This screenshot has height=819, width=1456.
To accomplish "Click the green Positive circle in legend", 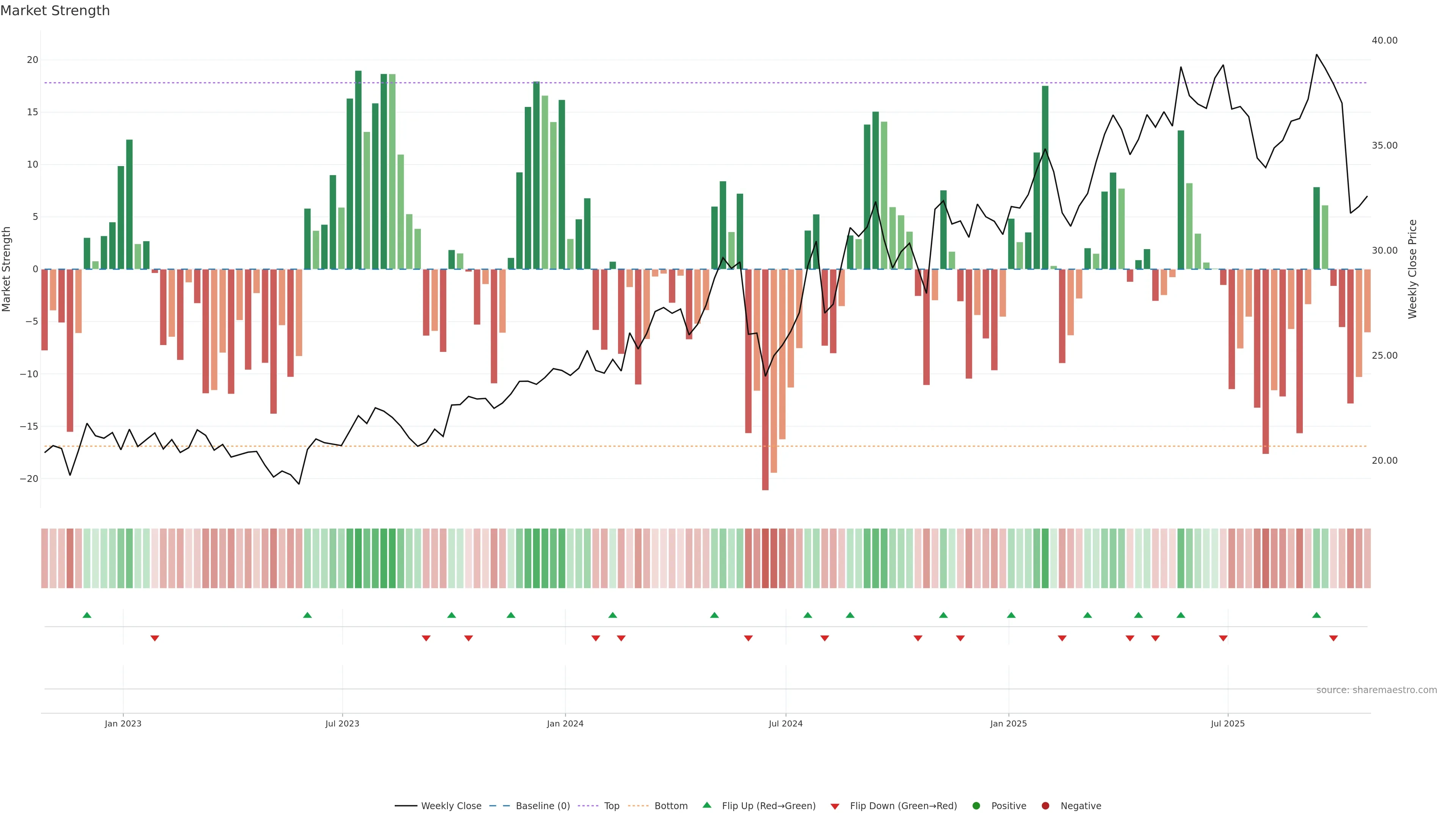I will coord(976,806).
